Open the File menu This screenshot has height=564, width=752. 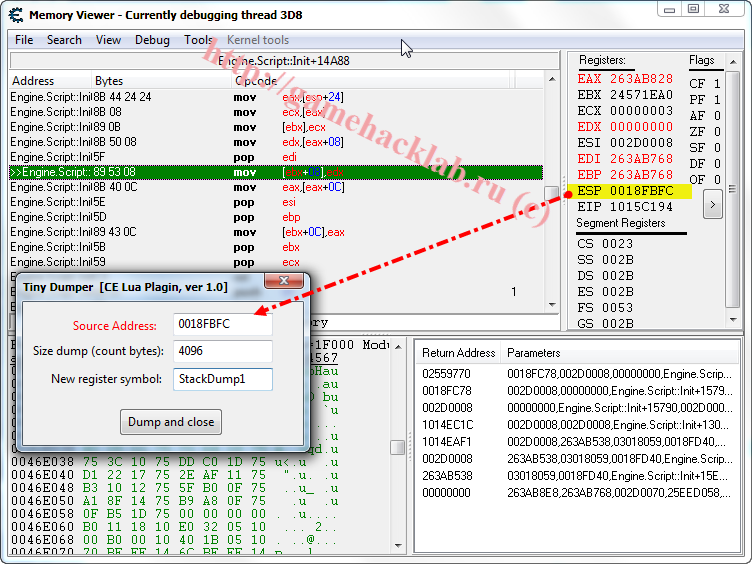(x=24, y=40)
